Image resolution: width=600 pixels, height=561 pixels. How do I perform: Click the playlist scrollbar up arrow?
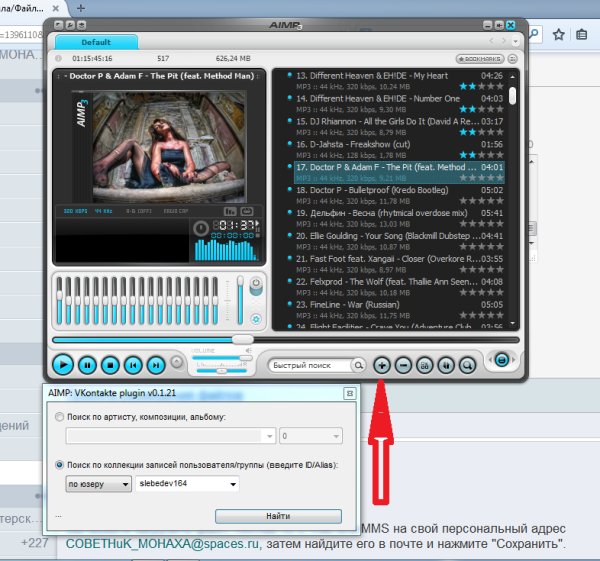[513, 77]
